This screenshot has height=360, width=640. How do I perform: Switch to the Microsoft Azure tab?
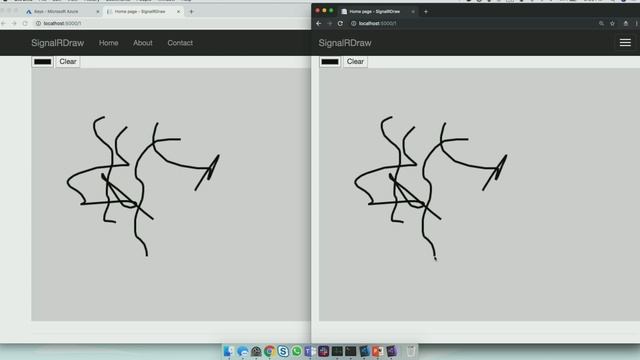pyautogui.click(x=62, y=12)
